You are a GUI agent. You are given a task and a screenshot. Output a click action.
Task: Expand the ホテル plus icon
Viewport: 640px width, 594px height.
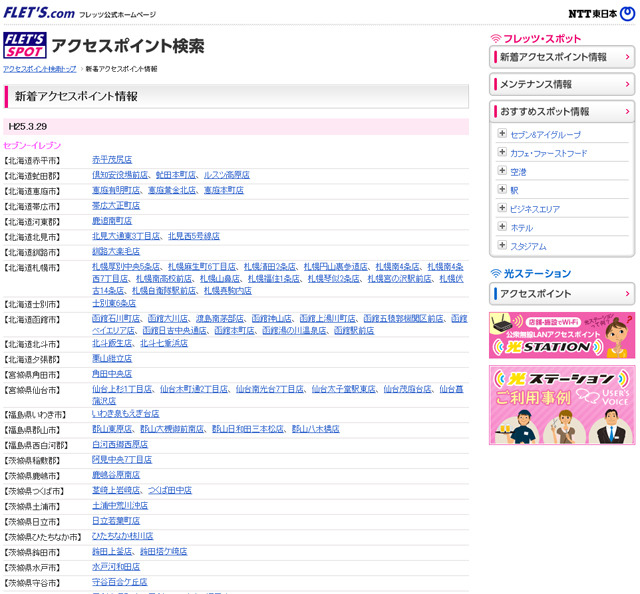502,226
